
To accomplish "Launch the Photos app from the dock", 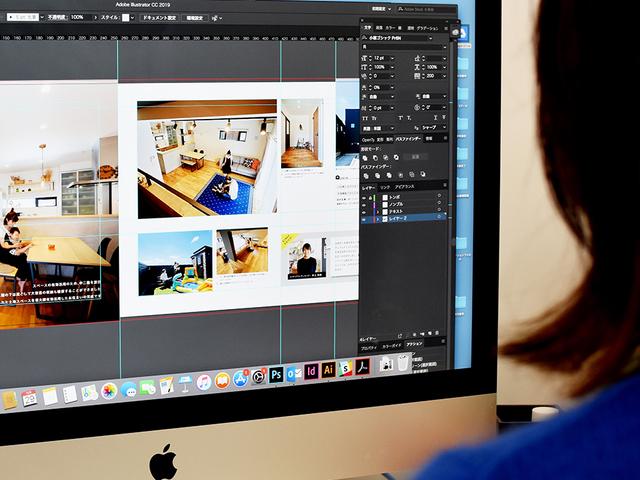I will pyautogui.click(x=109, y=391).
